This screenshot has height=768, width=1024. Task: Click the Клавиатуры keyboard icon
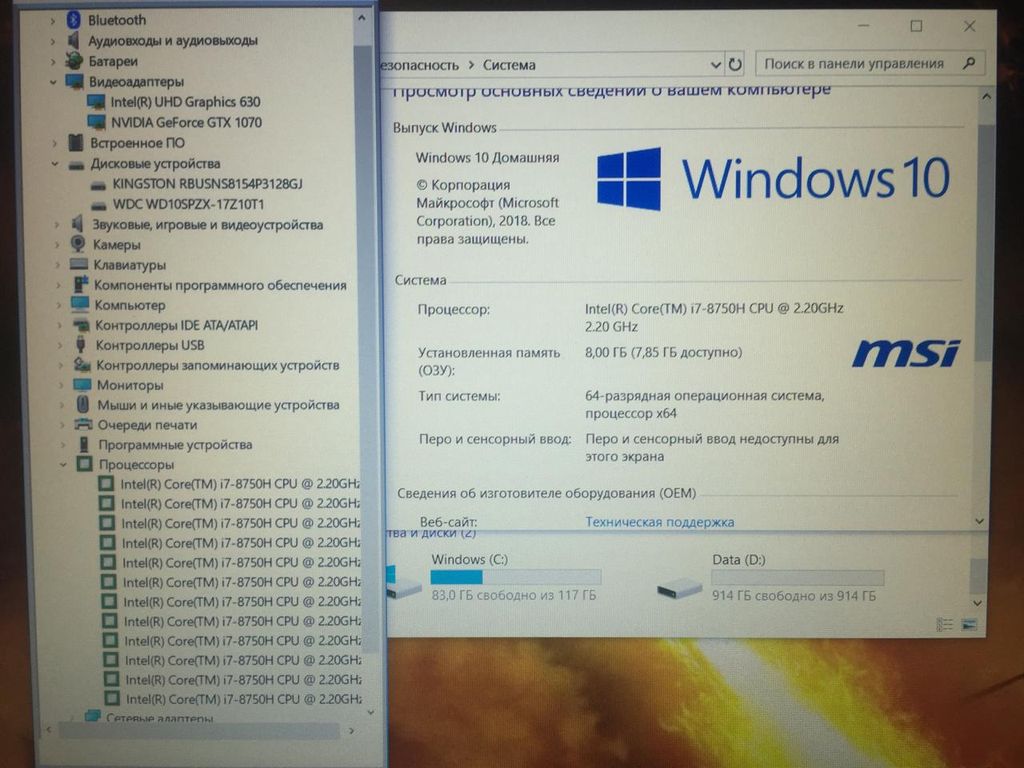point(79,265)
